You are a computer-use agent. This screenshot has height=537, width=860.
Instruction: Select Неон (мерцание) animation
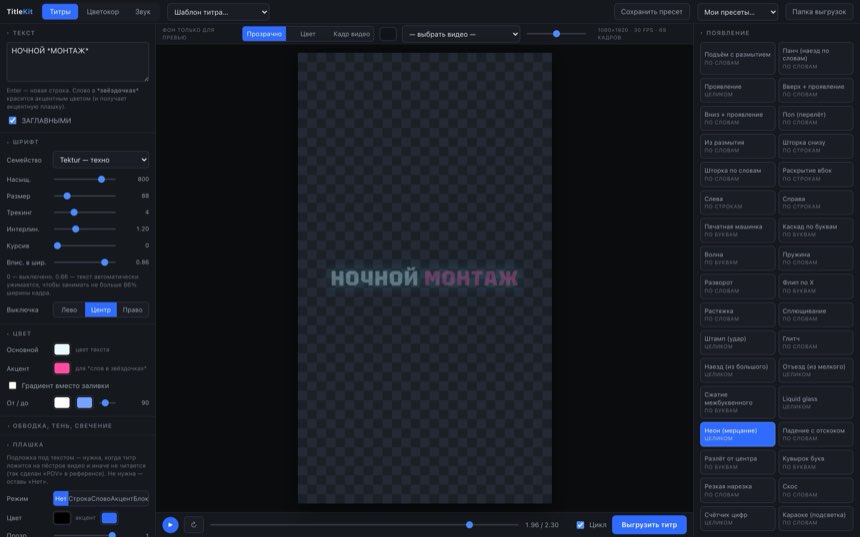(x=737, y=434)
